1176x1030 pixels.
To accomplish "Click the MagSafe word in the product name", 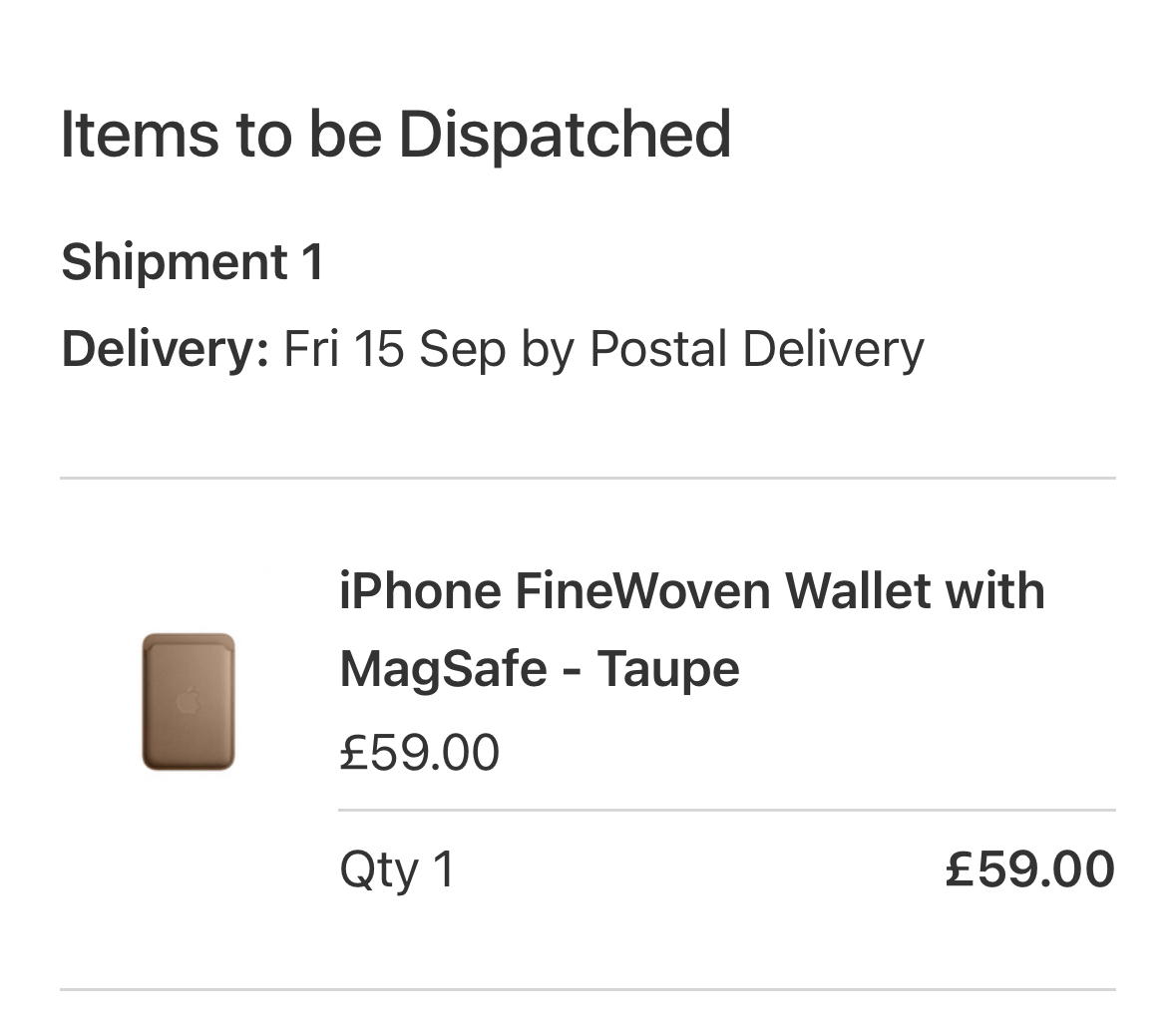I will pos(443,669).
